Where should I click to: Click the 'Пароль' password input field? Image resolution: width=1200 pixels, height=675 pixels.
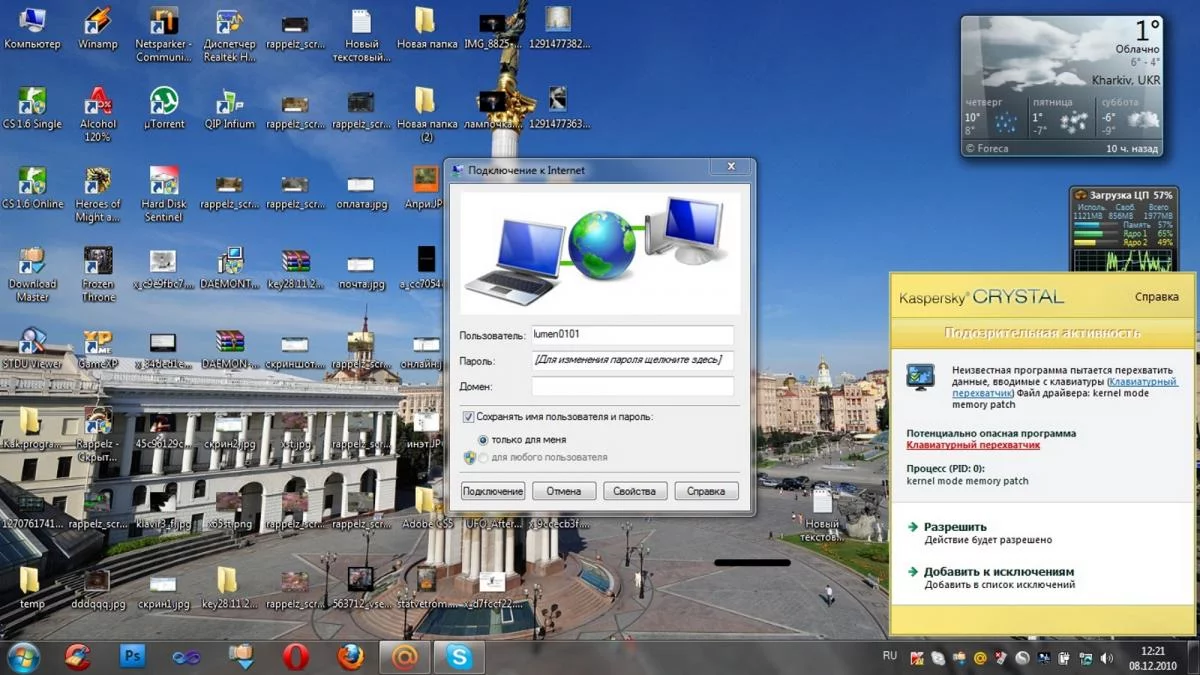pyautogui.click(x=632, y=360)
